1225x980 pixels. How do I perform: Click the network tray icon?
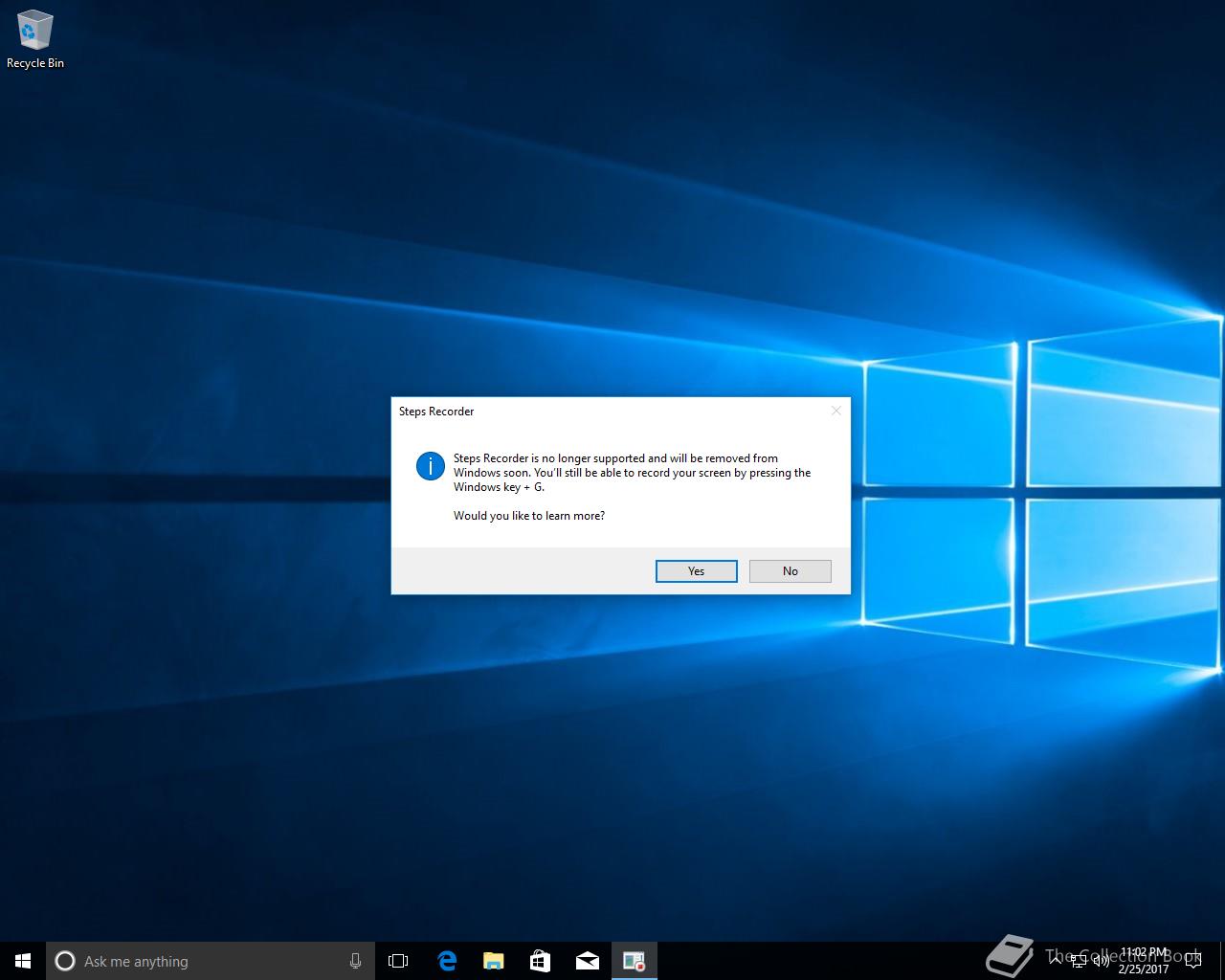[x=1079, y=961]
